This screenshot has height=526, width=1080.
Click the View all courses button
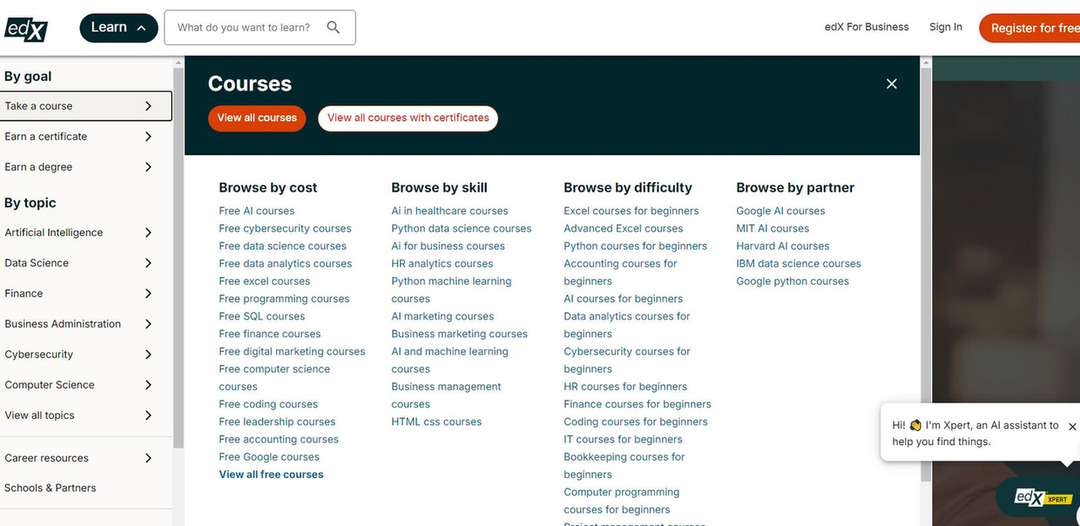(x=257, y=118)
